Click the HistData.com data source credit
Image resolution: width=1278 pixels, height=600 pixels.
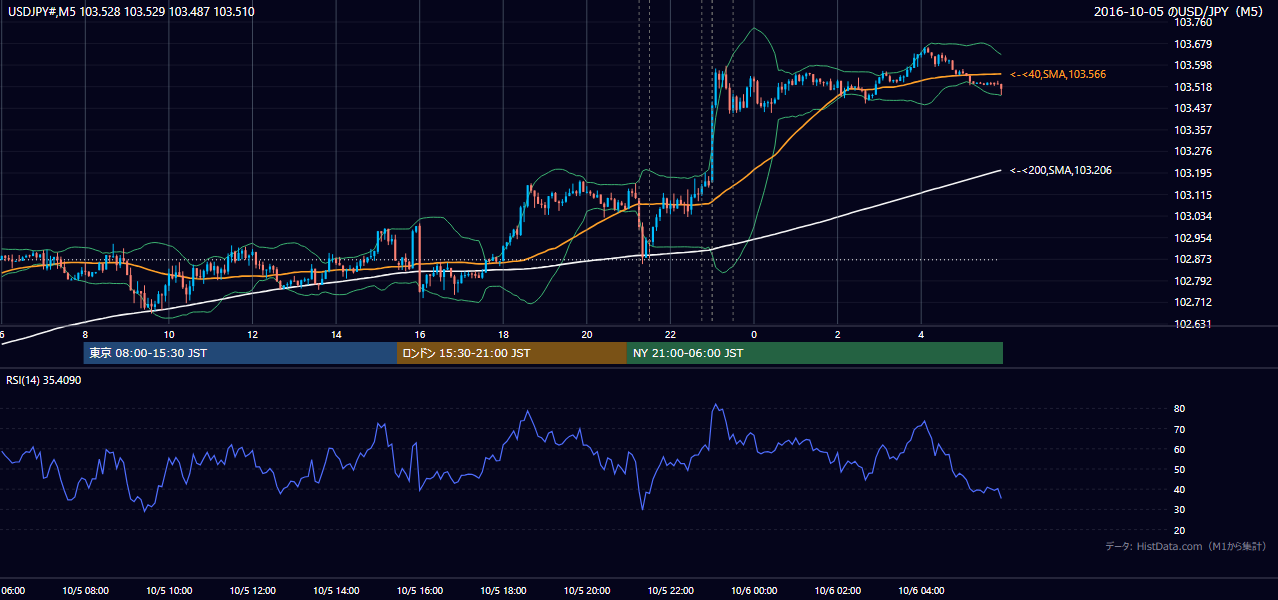1186,546
